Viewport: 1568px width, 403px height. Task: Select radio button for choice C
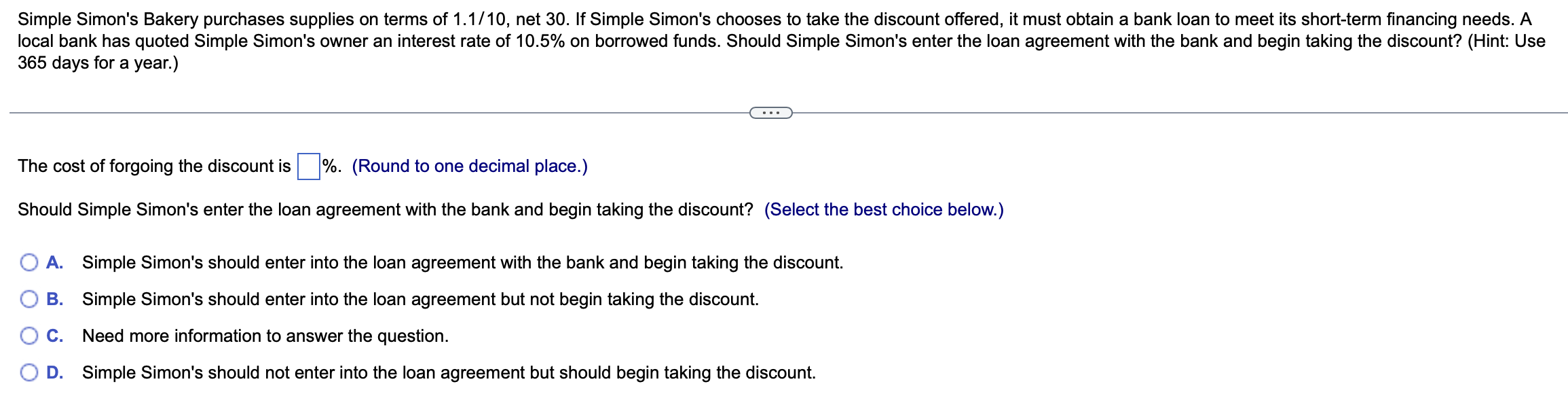[x=29, y=335]
